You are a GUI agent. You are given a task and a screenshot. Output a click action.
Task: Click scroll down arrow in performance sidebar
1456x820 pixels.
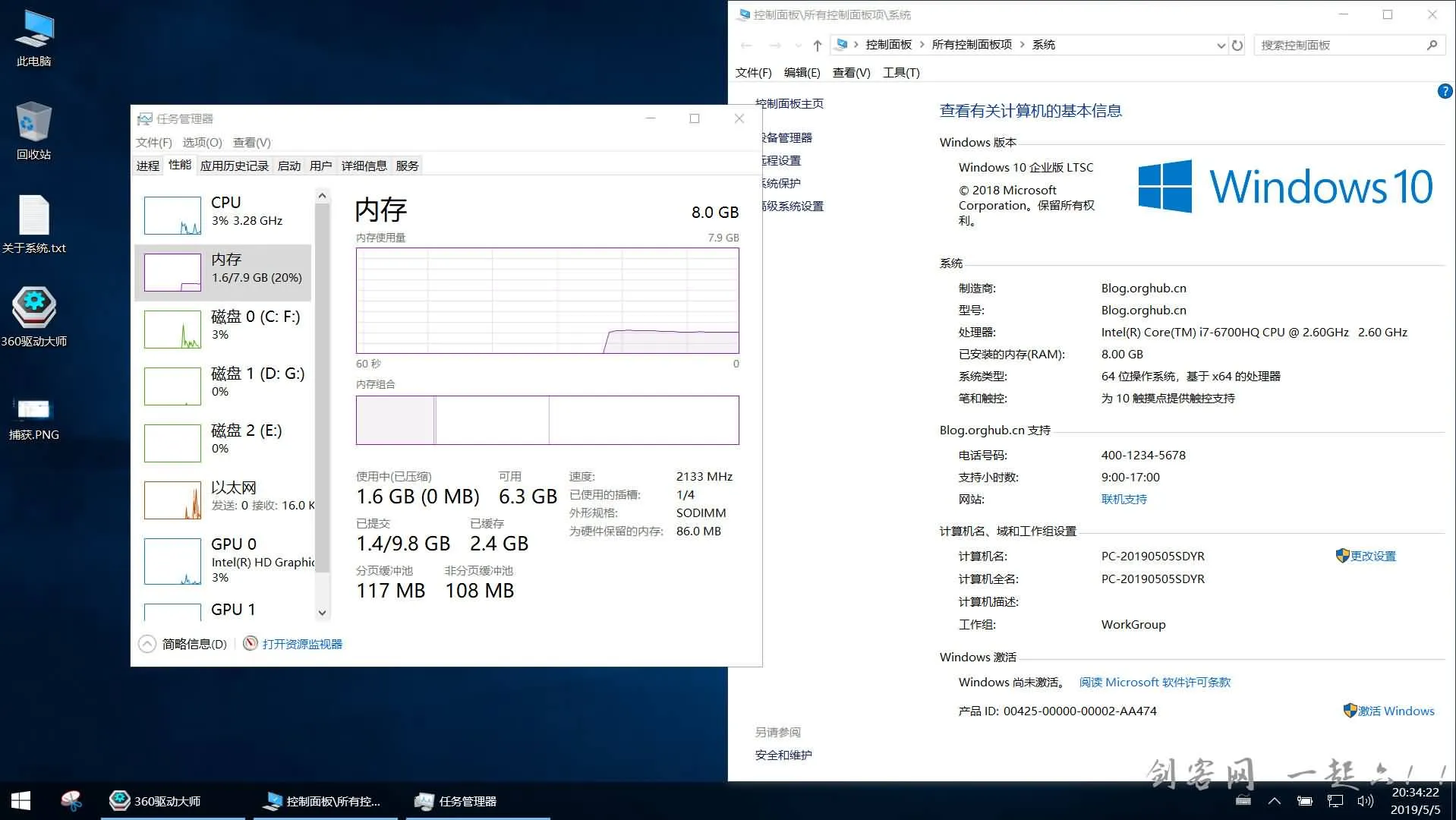click(x=322, y=613)
